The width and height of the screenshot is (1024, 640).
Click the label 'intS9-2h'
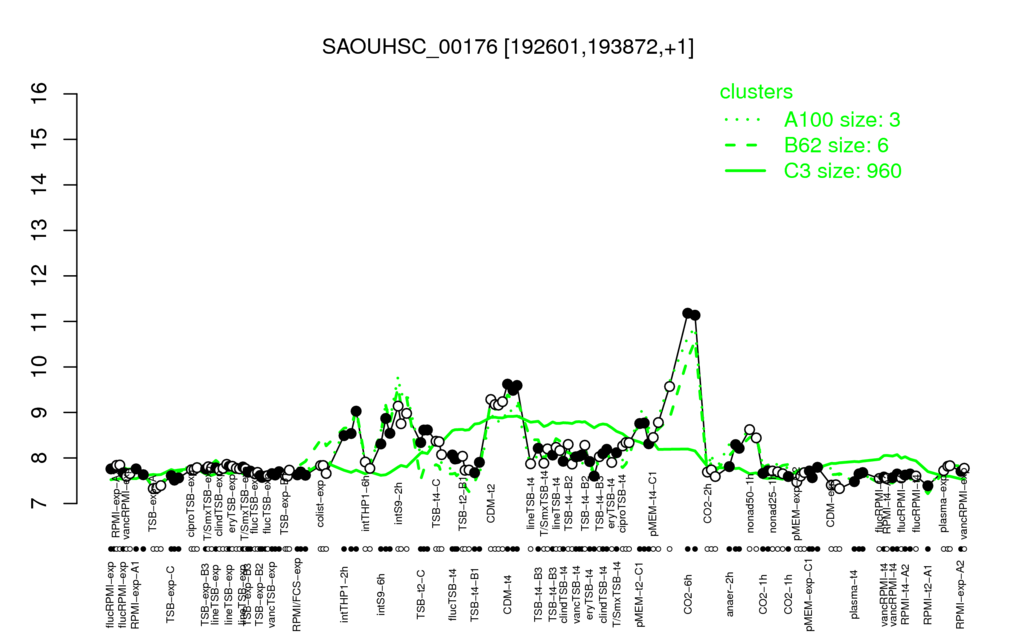point(399,503)
